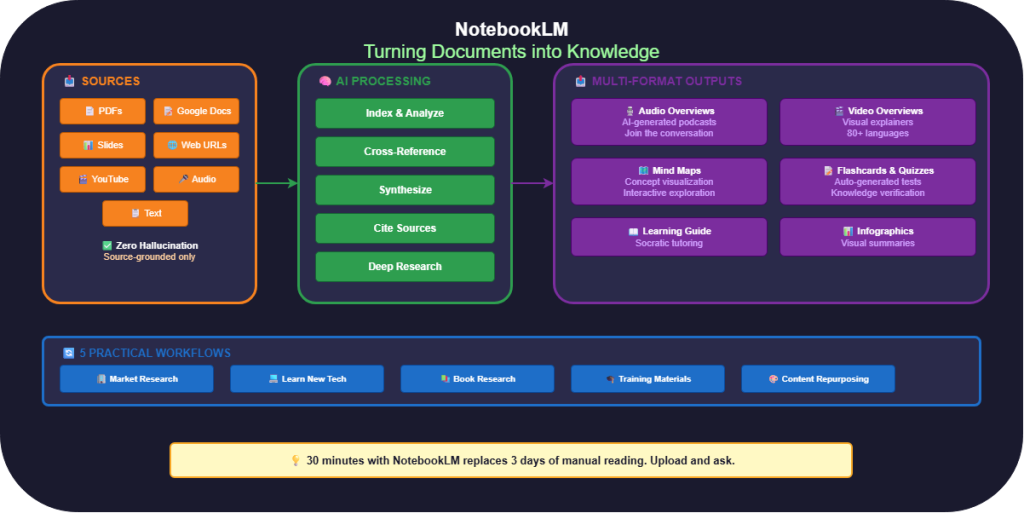Click the outbox icon beside MULTI-FORMAT OUTPUTS

tap(581, 81)
